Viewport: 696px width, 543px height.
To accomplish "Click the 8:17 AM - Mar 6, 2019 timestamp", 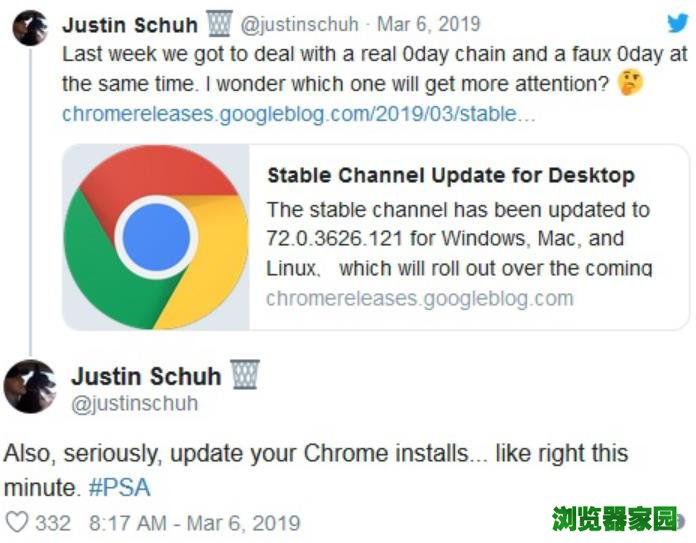I will click(194, 522).
